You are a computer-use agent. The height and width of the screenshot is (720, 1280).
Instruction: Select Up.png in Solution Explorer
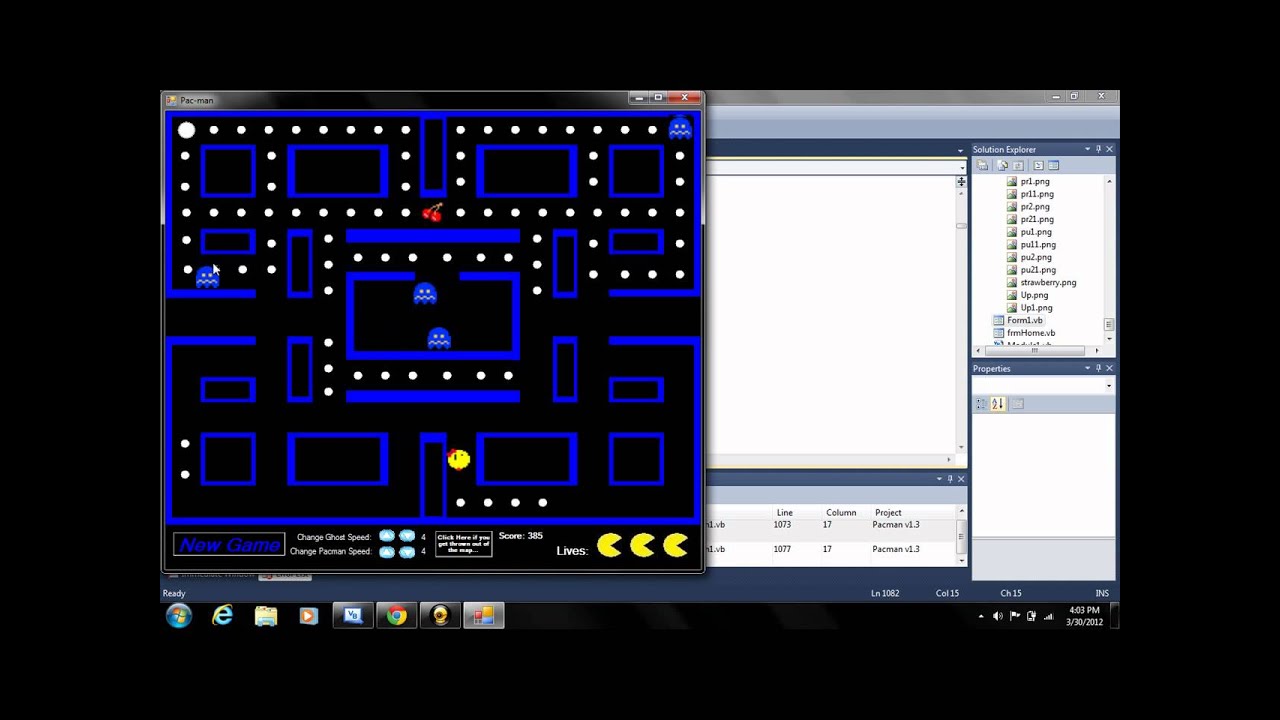(1027, 295)
